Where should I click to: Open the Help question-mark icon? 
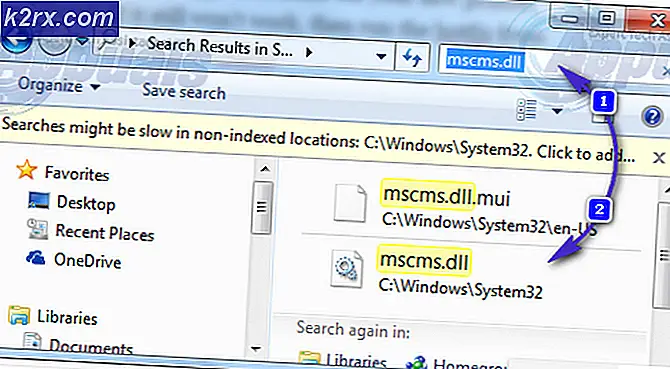[652, 117]
